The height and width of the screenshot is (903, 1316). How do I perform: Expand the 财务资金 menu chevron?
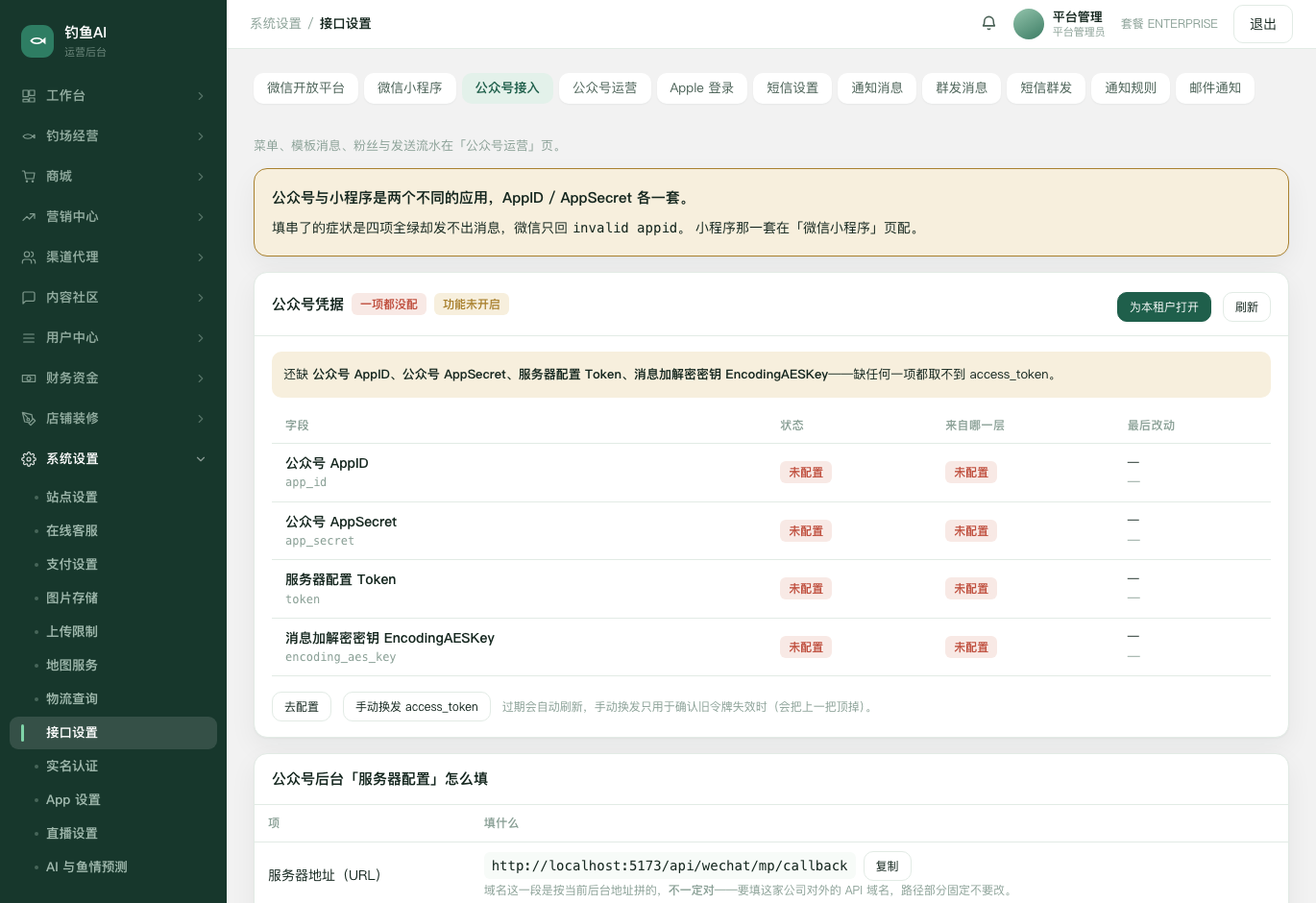click(x=201, y=378)
